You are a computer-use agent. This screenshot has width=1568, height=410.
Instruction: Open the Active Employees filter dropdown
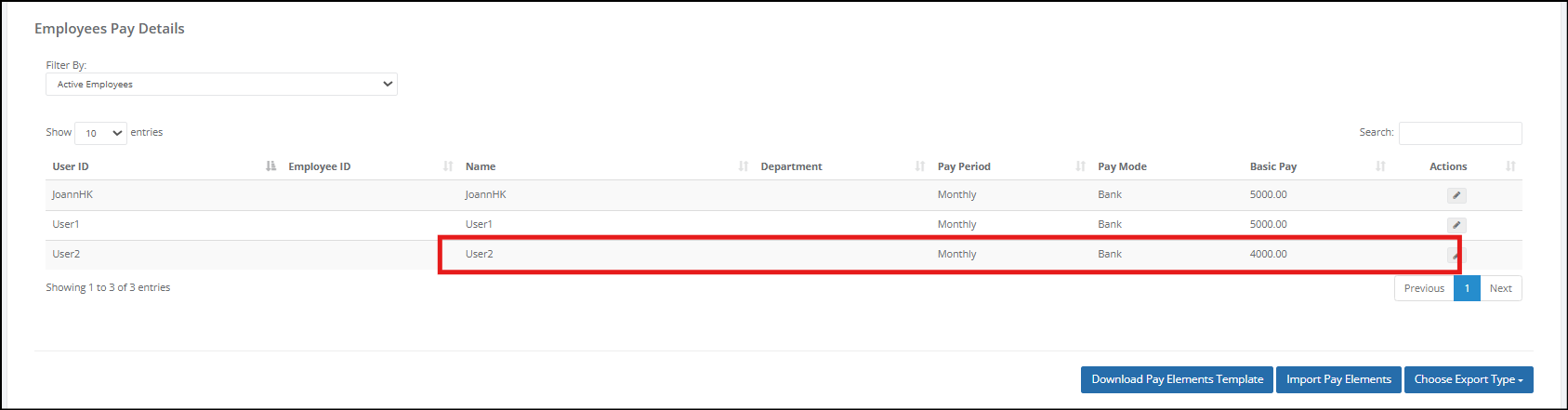221,84
